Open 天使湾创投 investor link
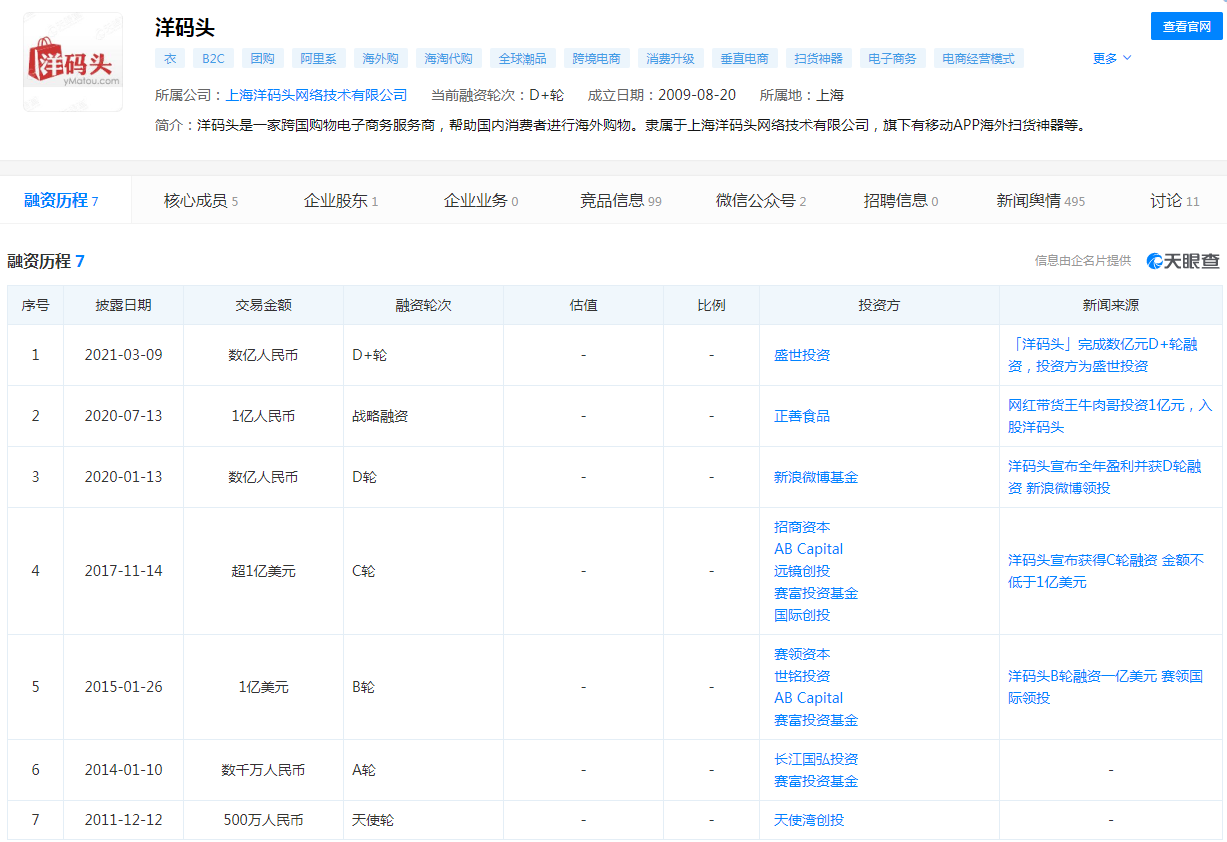The height and width of the screenshot is (842, 1227). 809,819
